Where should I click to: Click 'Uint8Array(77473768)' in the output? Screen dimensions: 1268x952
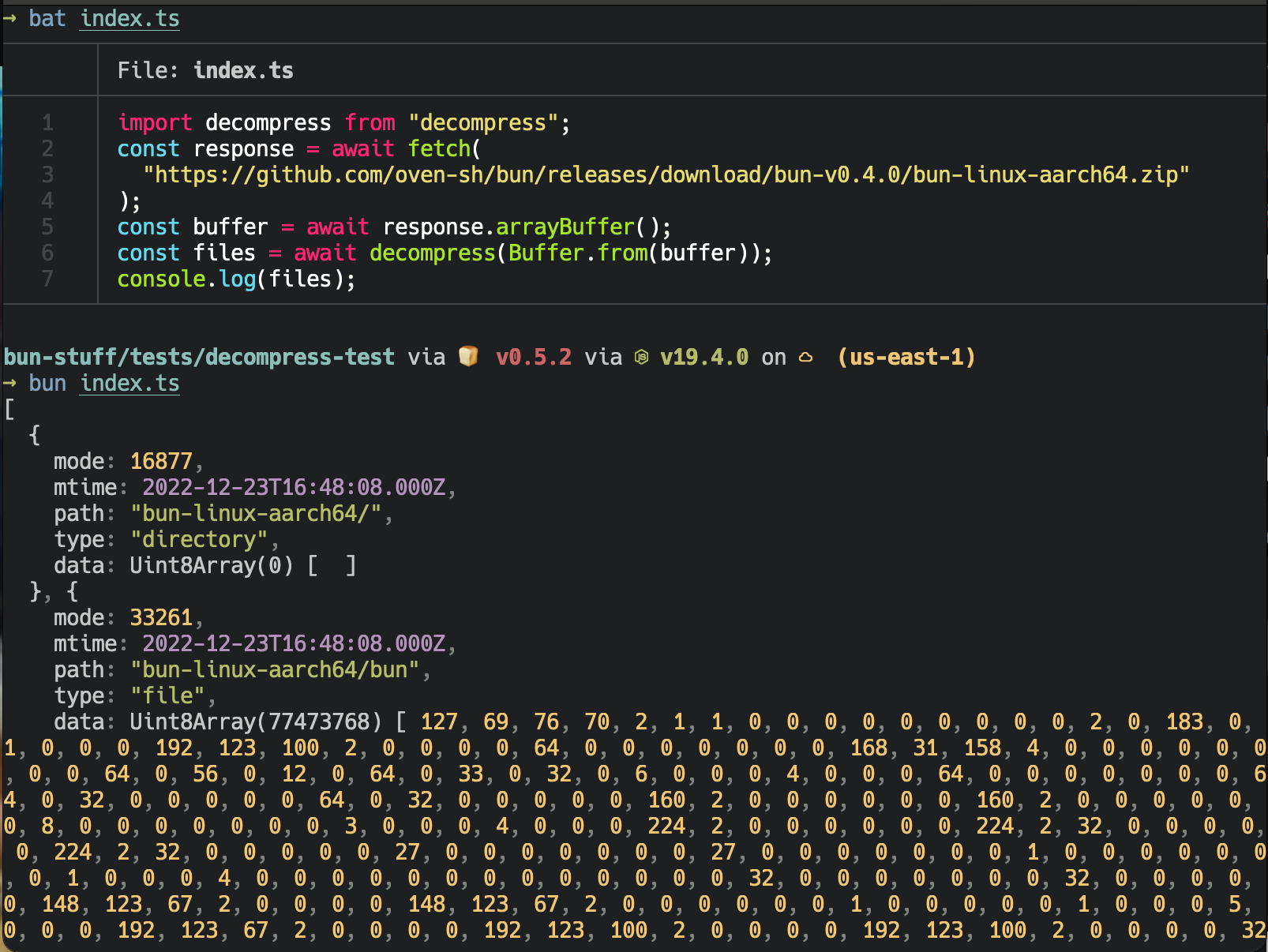[256, 721]
